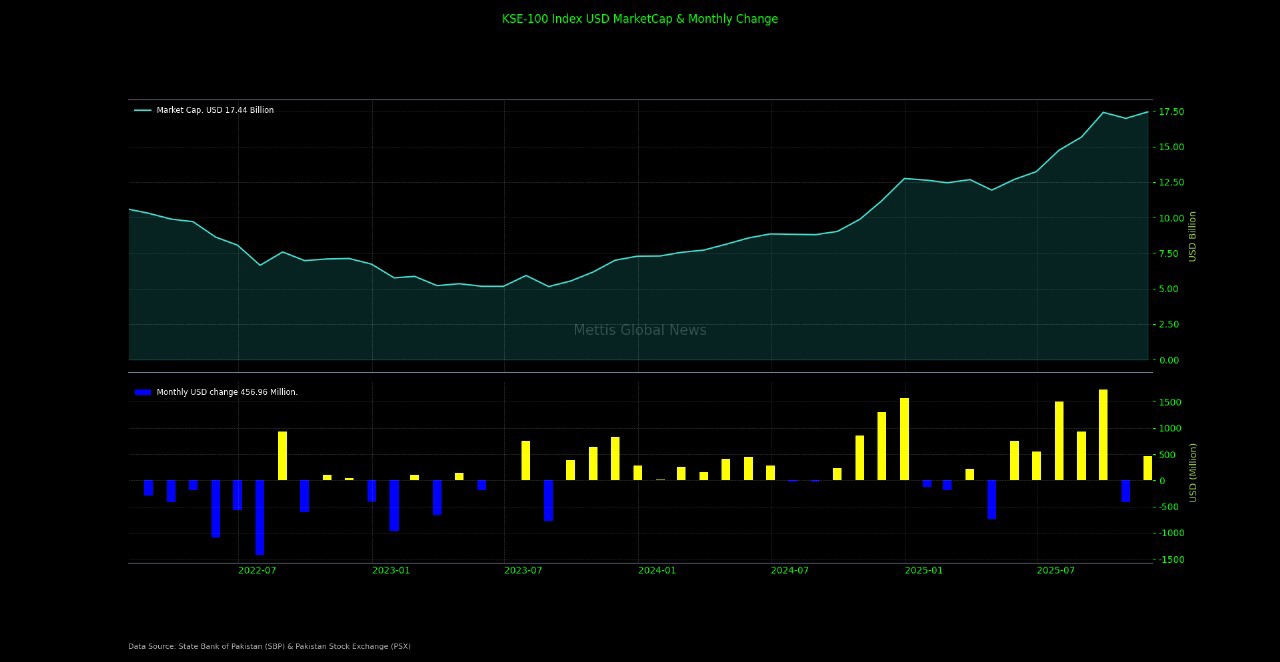Viewport: 1280px width, 662px height.
Task: Click the blue bar right after 2025-07
Action: pyautogui.click(x=1125, y=490)
